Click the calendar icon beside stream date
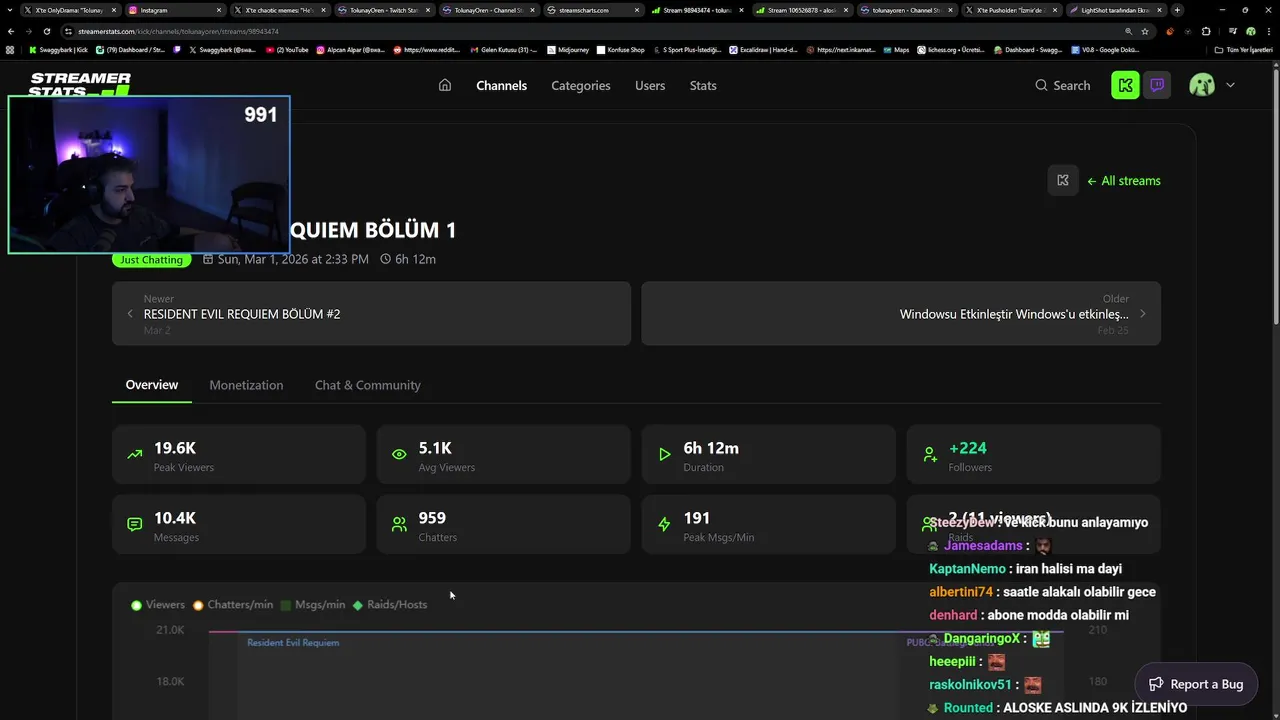The height and width of the screenshot is (720, 1280). 208,259
